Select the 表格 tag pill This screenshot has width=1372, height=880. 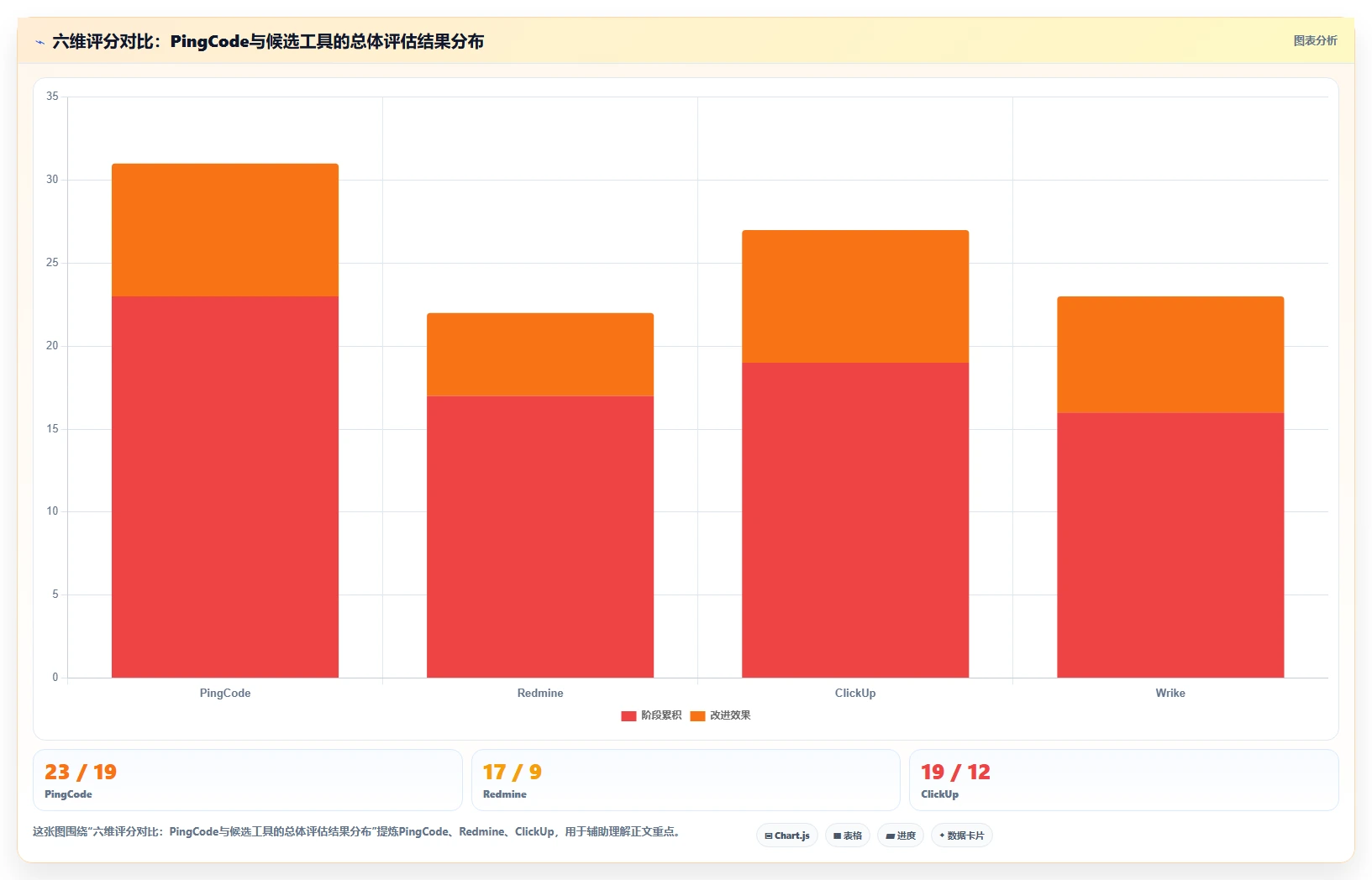coord(848,835)
